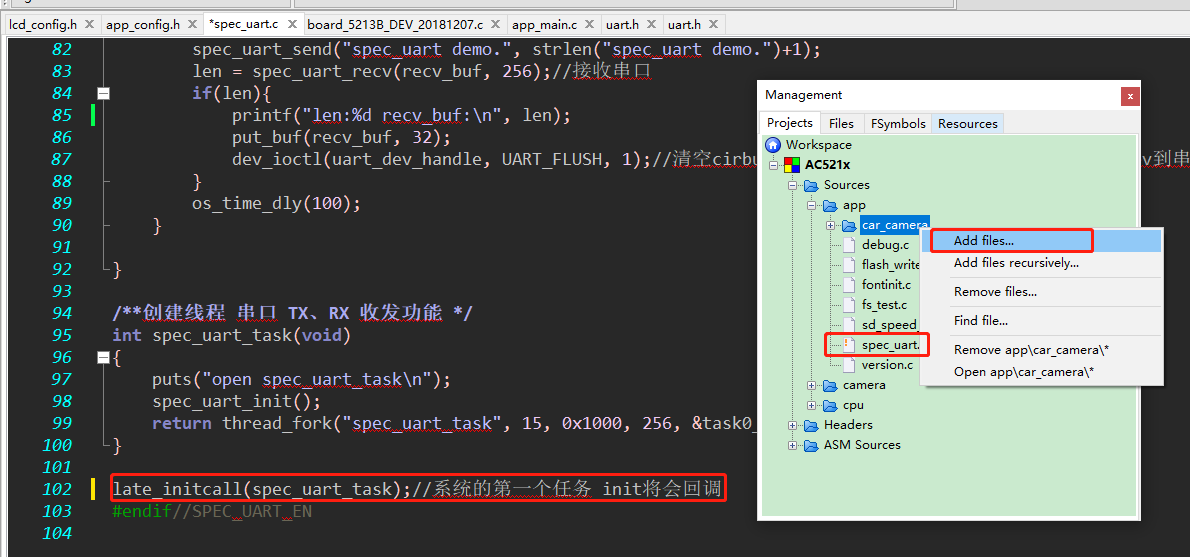Click the cpu folder icon

[x=830, y=405]
